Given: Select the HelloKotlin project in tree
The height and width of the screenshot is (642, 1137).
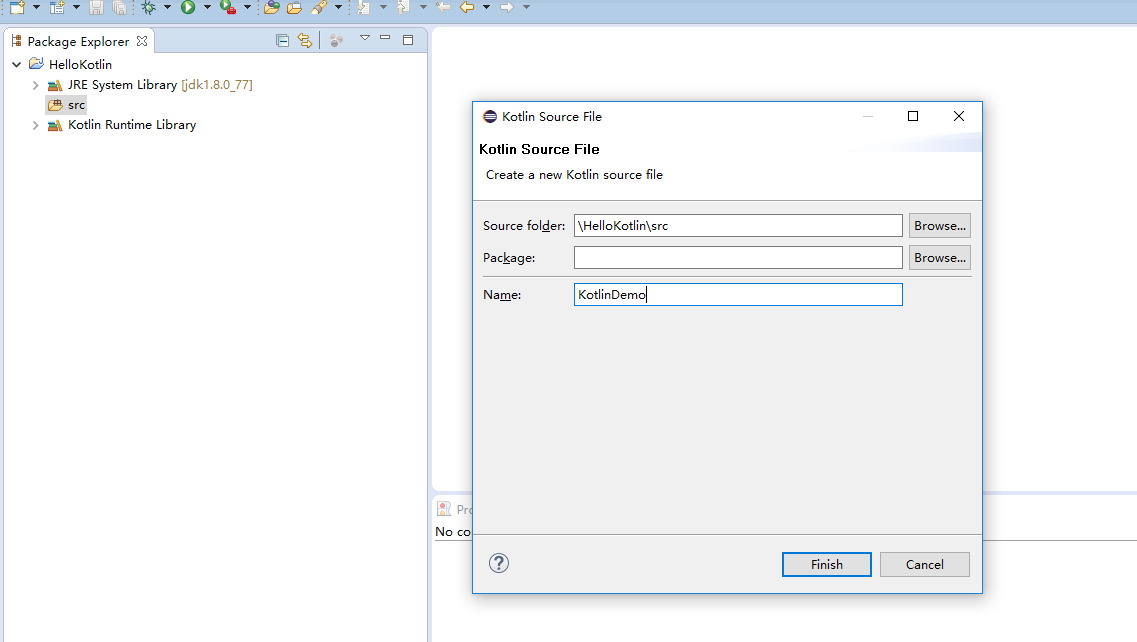Looking at the screenshot, I should [x=80, y=65].
